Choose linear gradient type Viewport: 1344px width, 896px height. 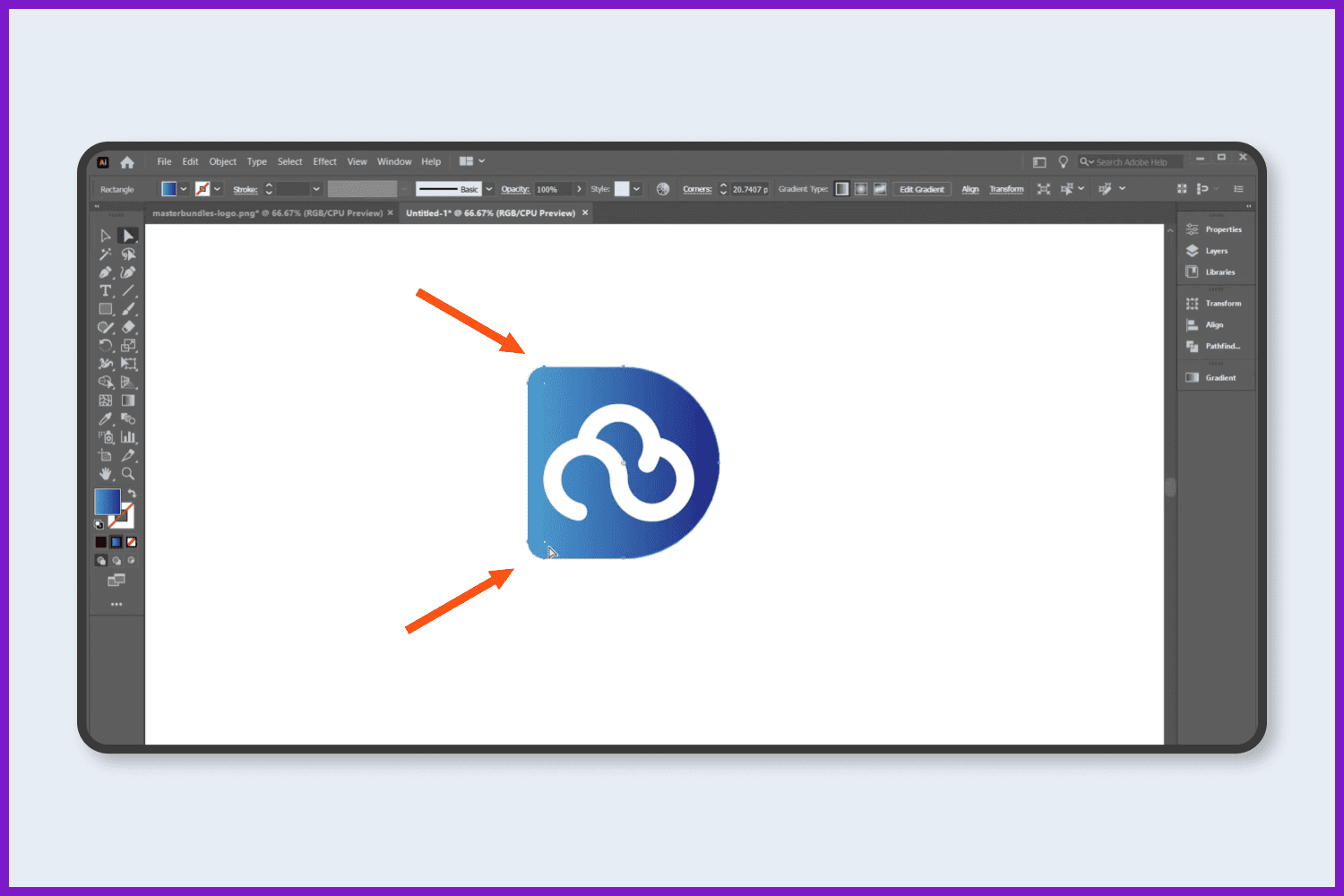click(x=841, y=189)
